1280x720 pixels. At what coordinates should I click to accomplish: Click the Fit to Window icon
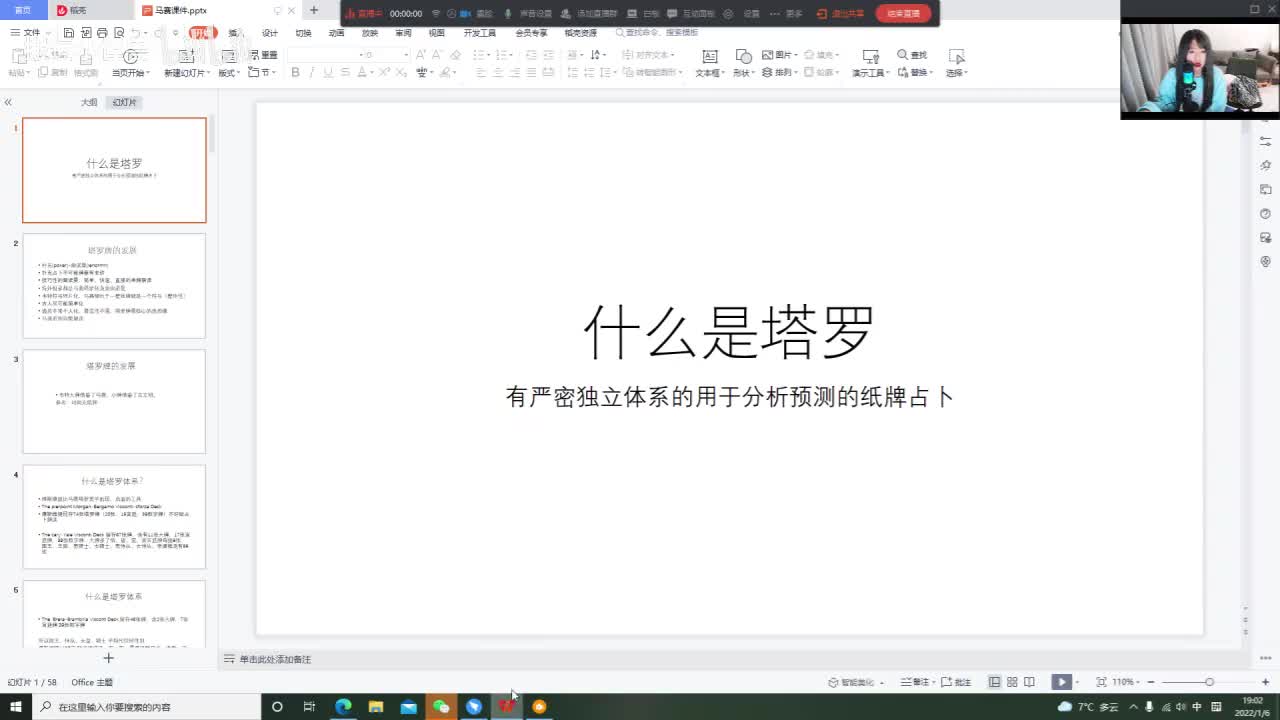pos(1101,682)
